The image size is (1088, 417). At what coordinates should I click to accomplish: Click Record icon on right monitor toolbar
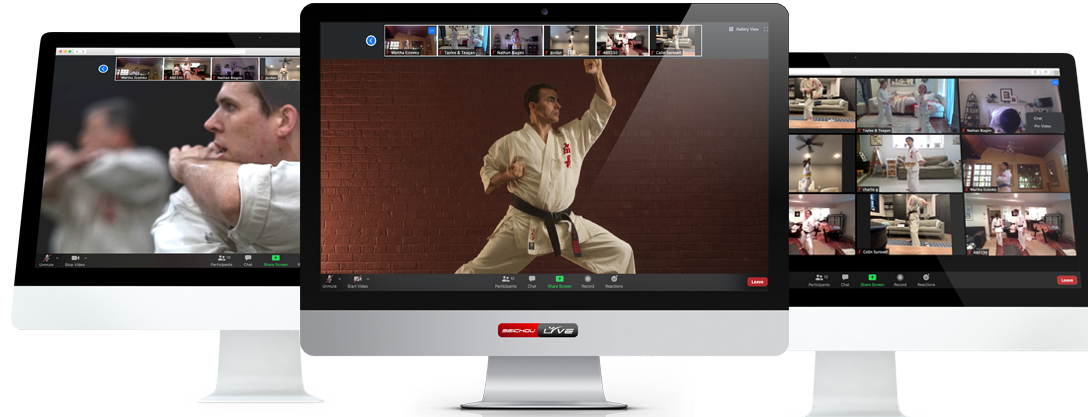click(900, 279)
